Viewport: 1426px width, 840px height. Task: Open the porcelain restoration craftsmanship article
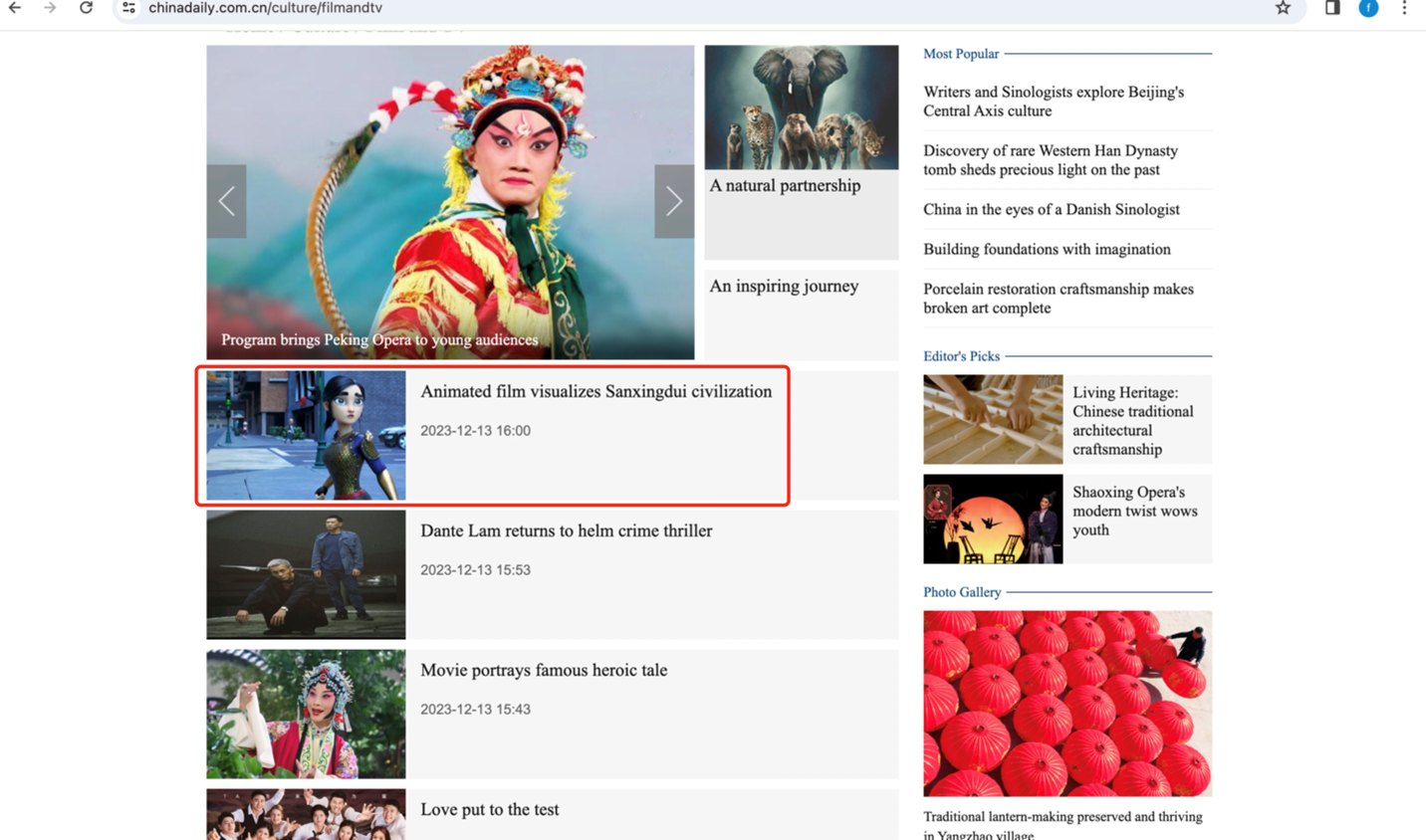click(1059, 299)
